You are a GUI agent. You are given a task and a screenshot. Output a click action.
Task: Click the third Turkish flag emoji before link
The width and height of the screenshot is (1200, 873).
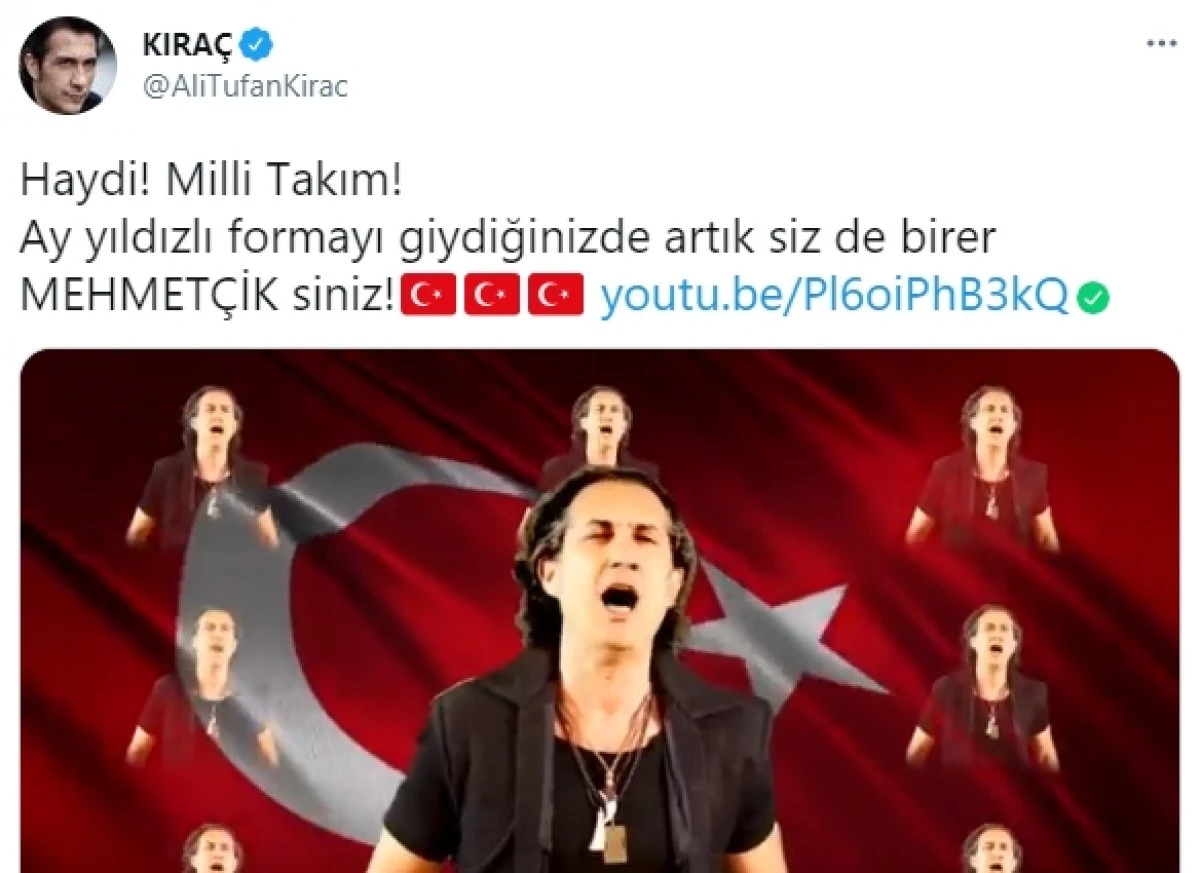tap(556, 297)
